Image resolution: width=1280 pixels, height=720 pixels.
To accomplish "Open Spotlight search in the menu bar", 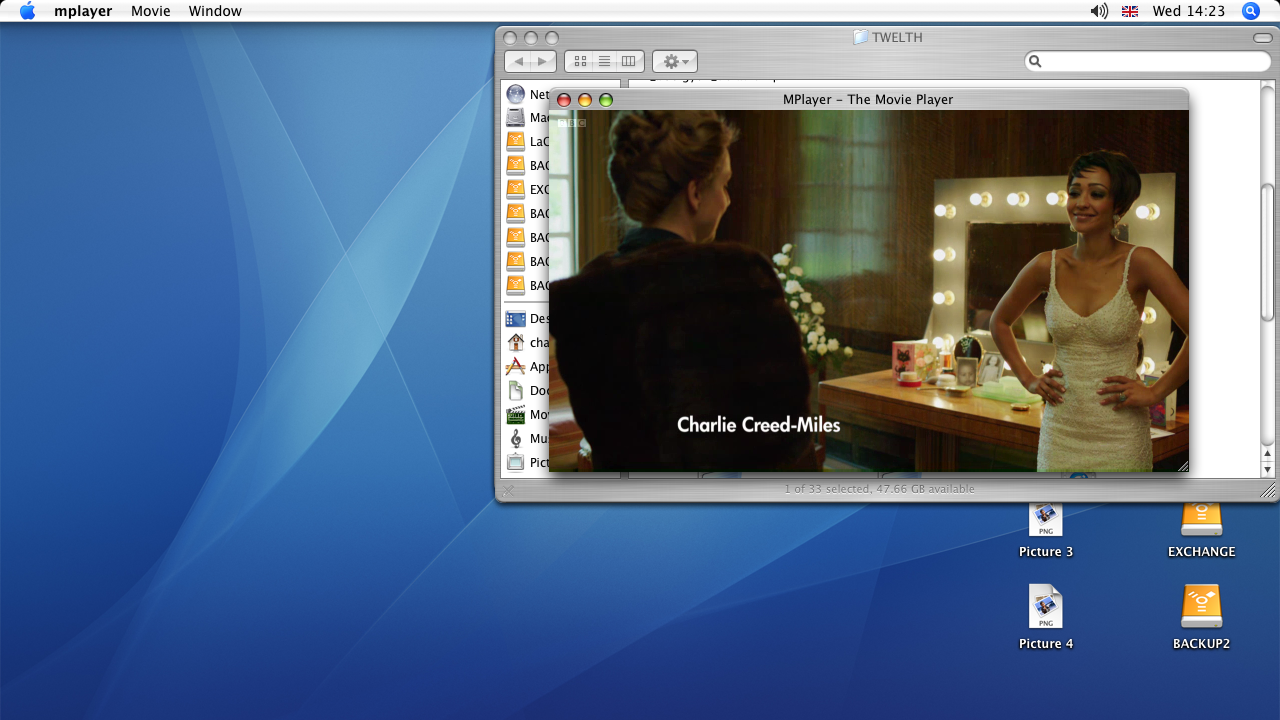I will 1251,11.
